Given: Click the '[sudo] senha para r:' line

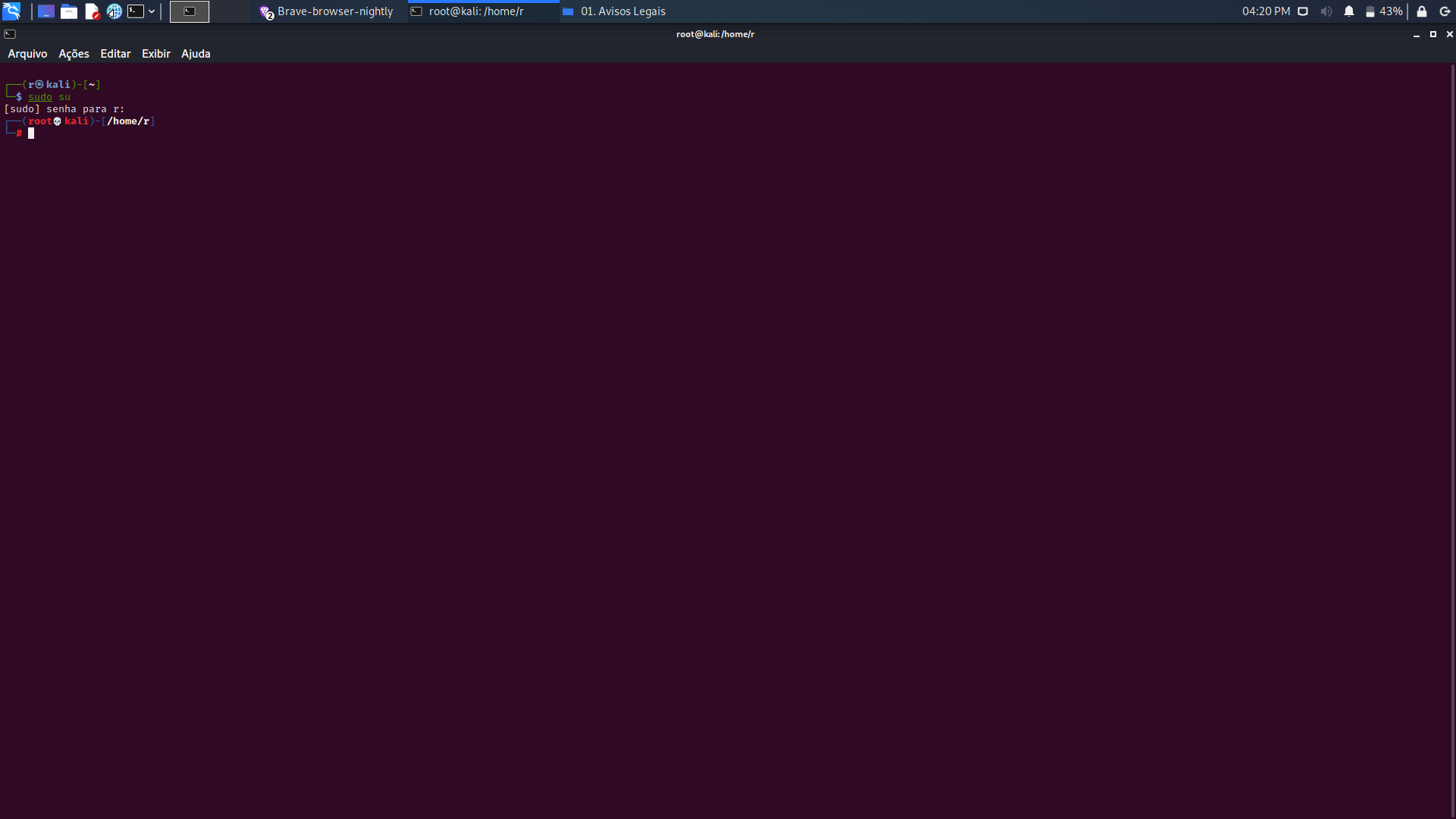Looking at the screenshot, I should click(64, 109).
